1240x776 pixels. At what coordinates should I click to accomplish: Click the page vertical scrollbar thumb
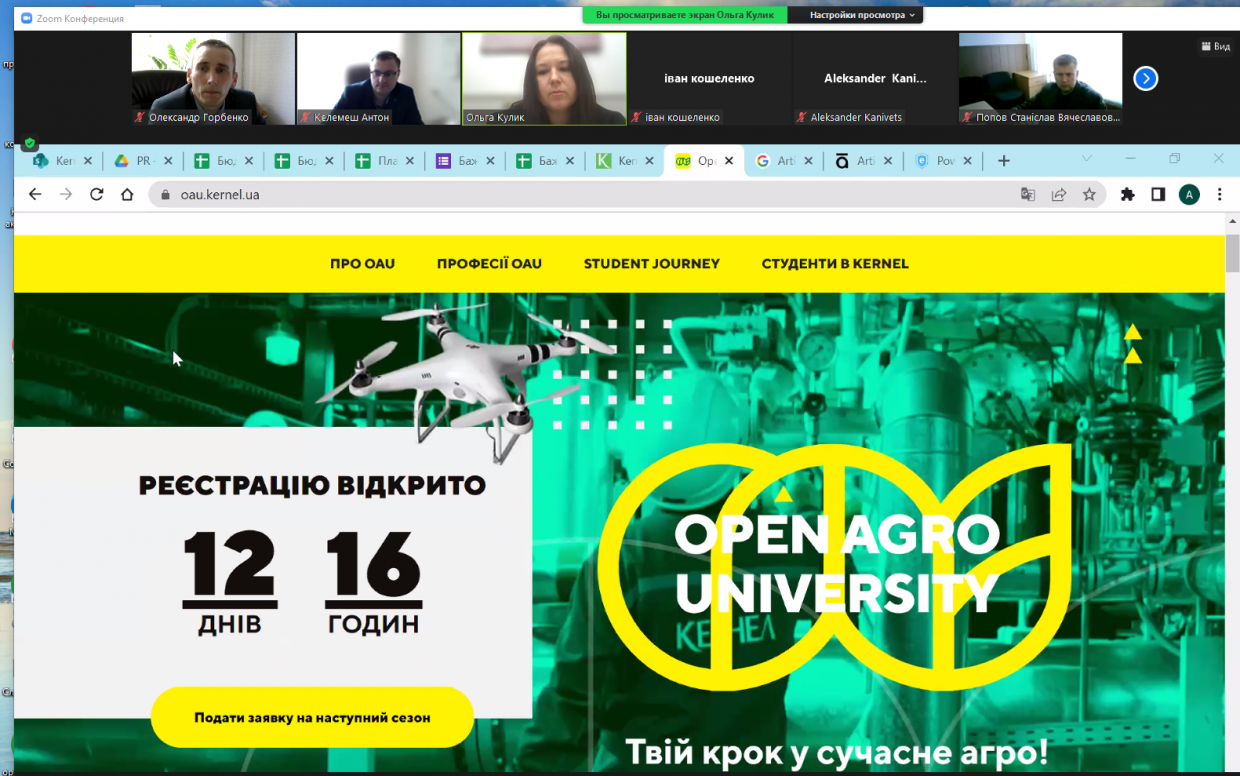[1232, 253]
